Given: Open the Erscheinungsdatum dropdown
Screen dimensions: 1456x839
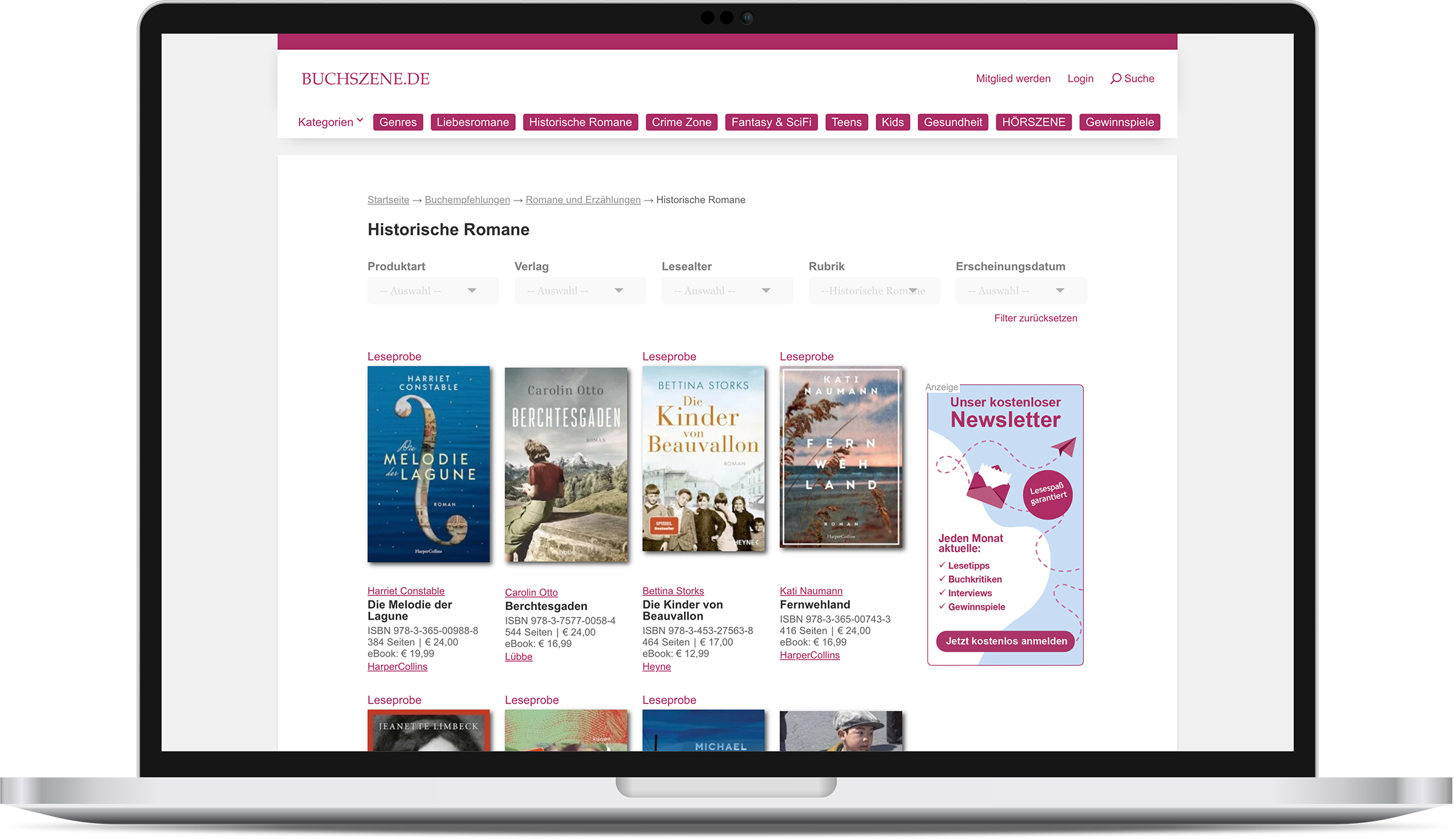Looking at the screenshot, I should click(1020, 290).
